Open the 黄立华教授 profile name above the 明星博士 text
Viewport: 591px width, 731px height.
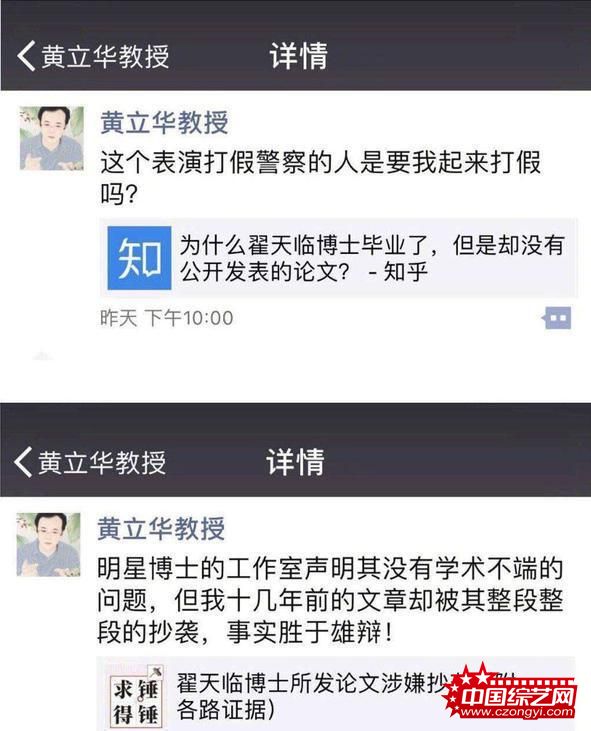click(x=161, y=529)
